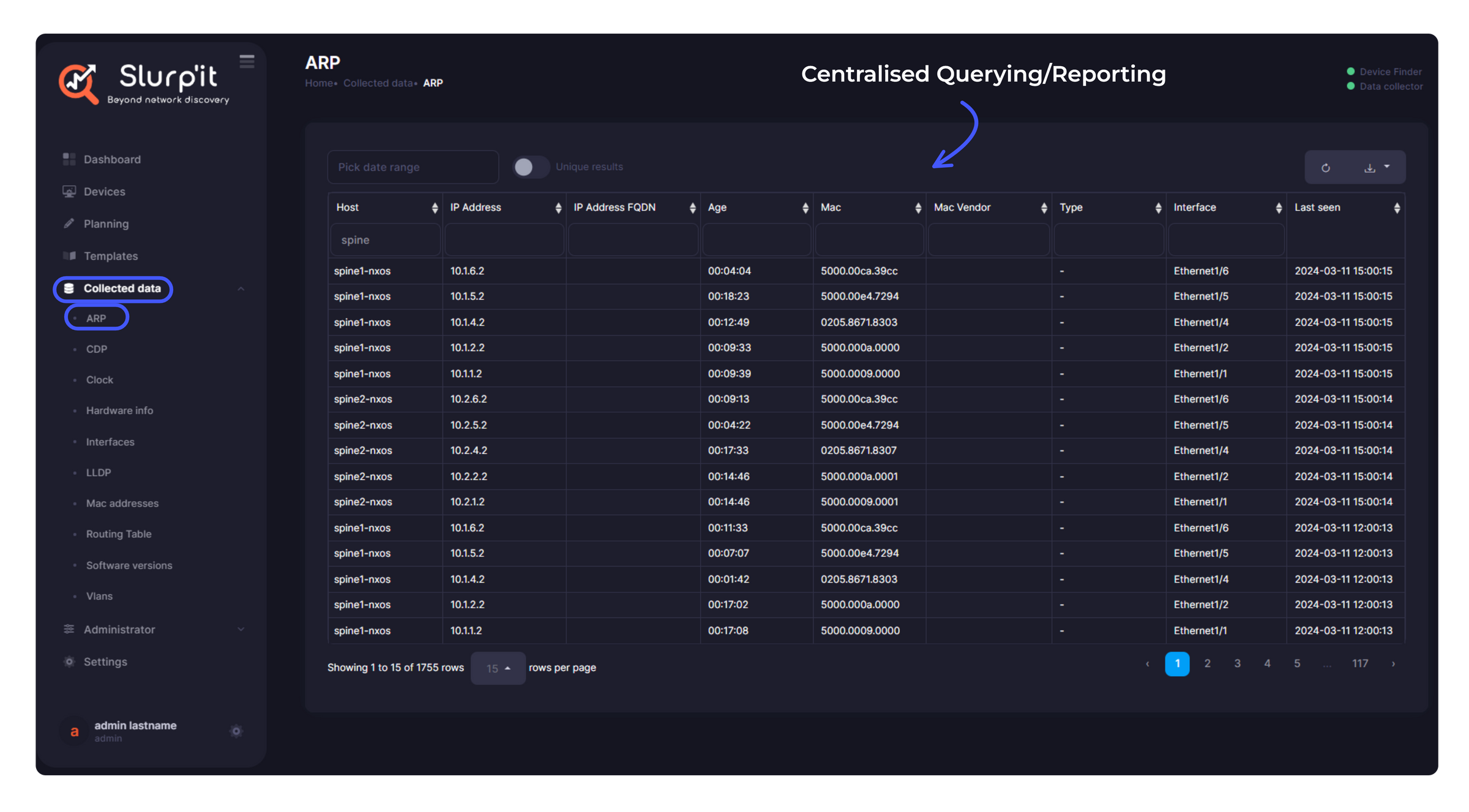Click the Home breadcrumb link
Viewport: 1469px width, 812px height.
pyautogui.click(x=318, y=83)
